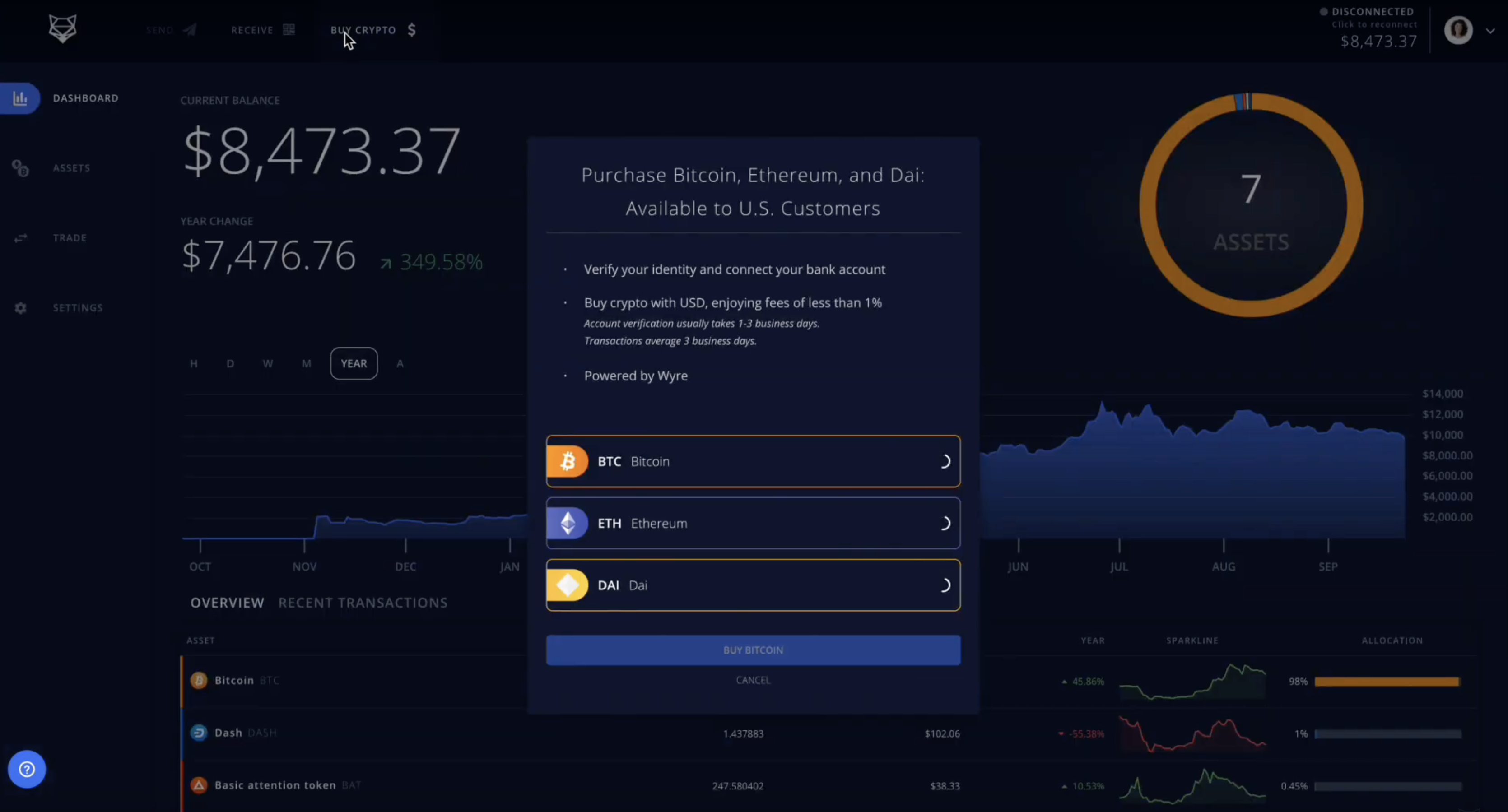Click the Receive QR code icon

[x=289, y=29]
